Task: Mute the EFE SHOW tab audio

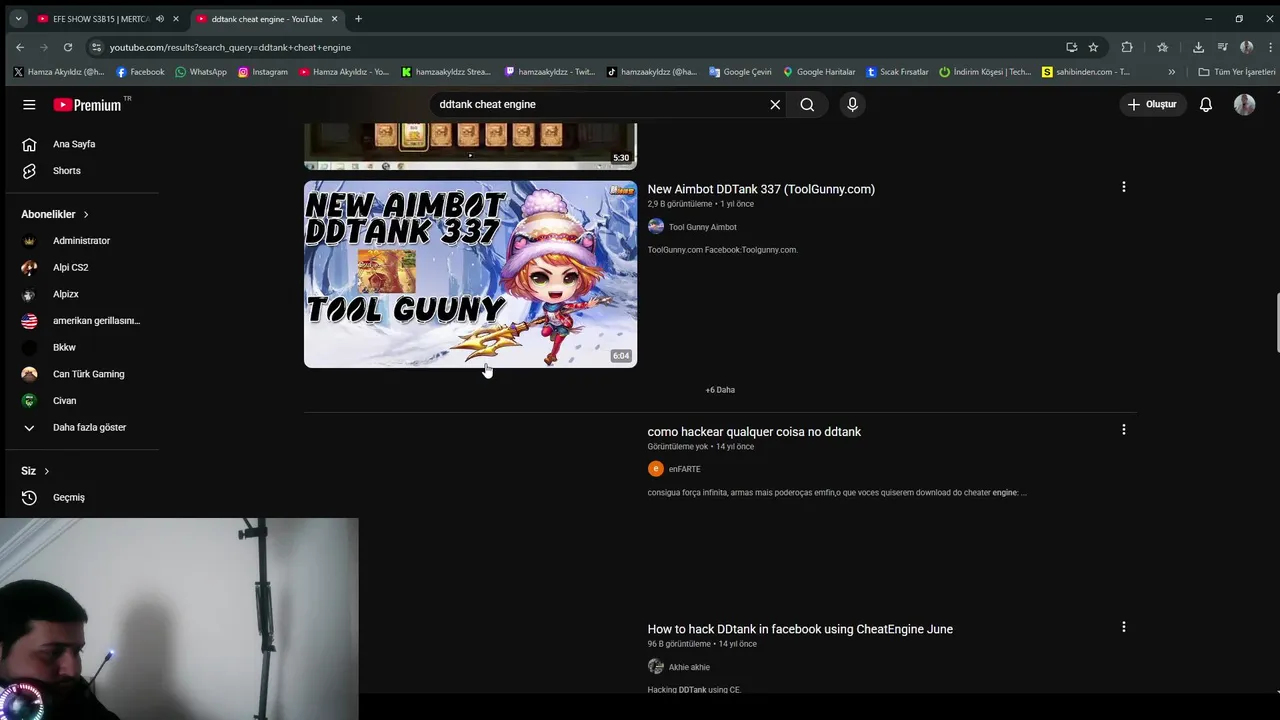Action: coord(160,19)
